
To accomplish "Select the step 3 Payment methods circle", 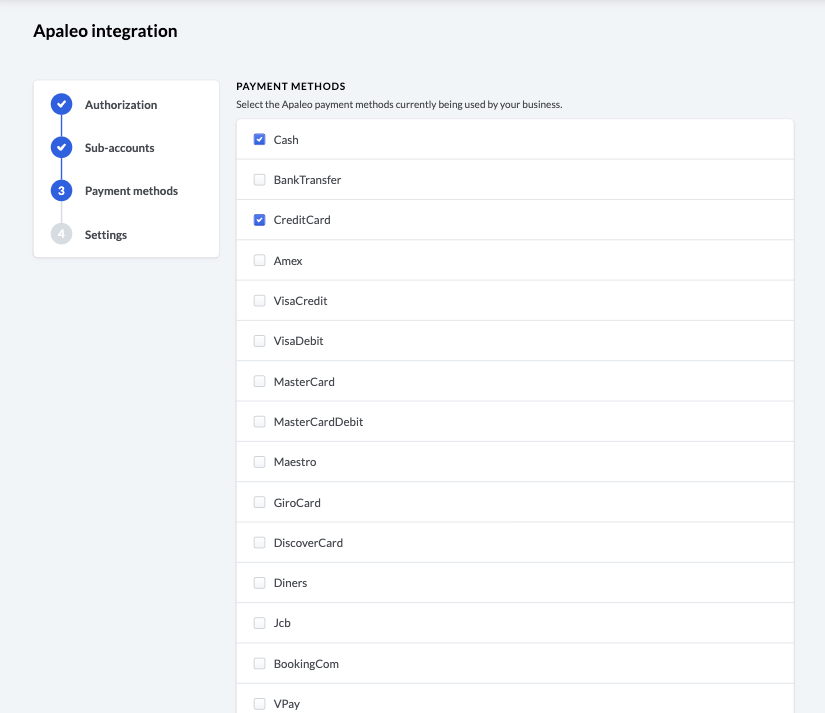I will tap(61, 191).
